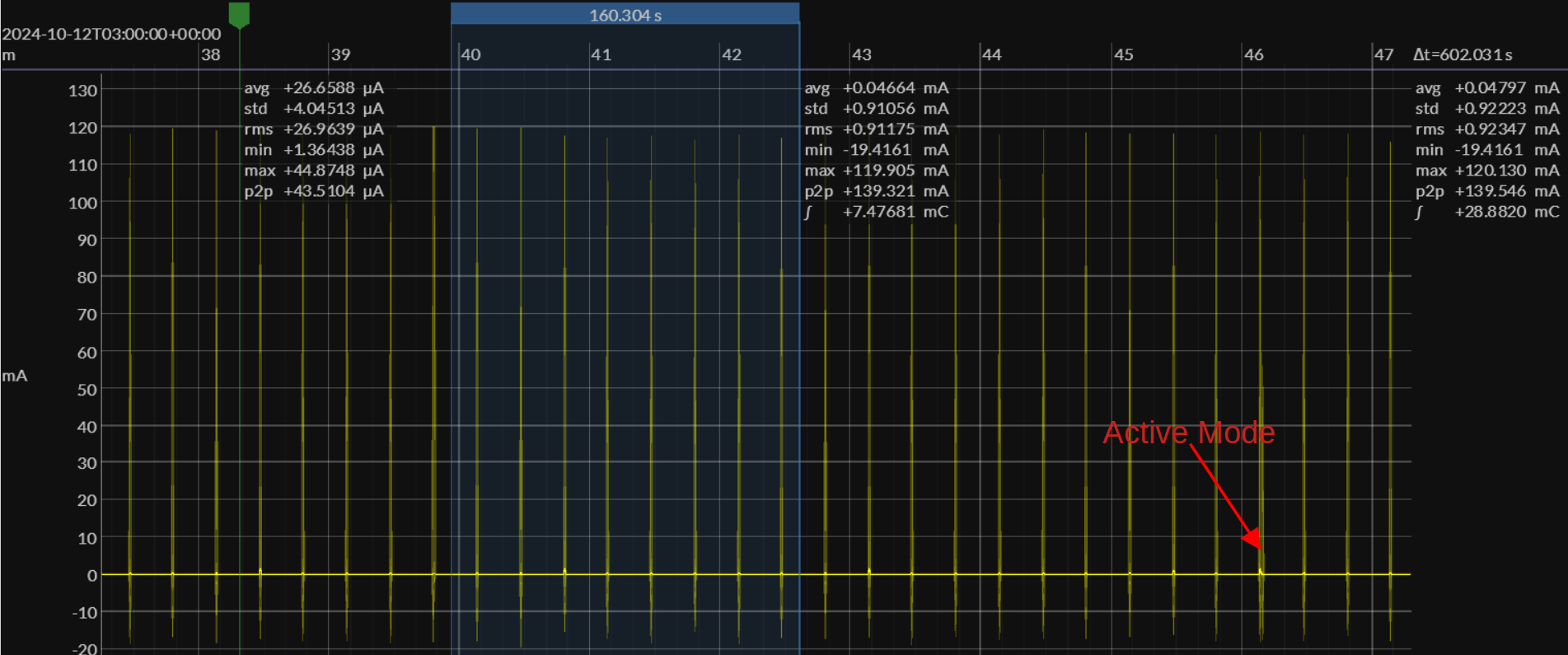
Task: Click the Δt=602.031 s duration label
Action: pos(1463,54)
